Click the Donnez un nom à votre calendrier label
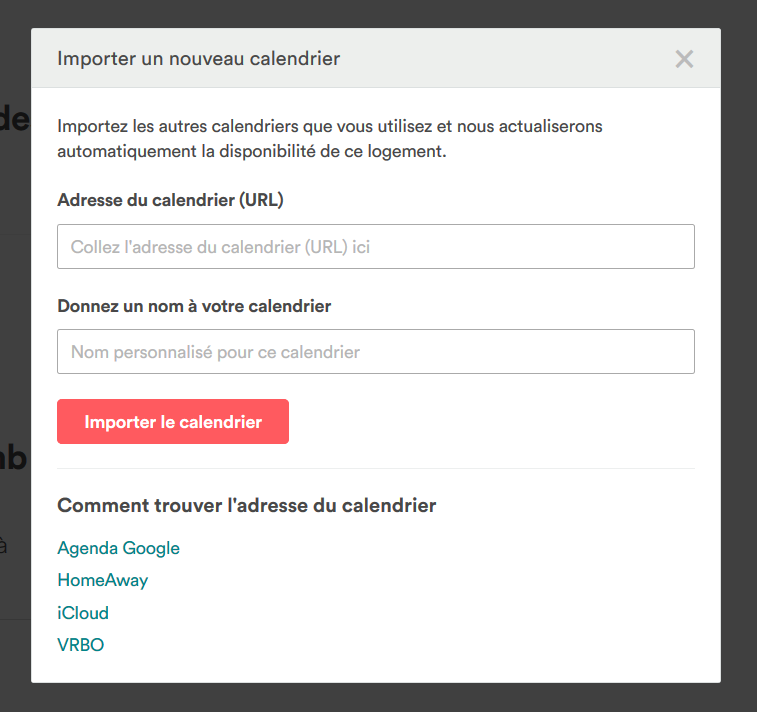The width and height of the screenshot is (757, 712). point(194,306)
